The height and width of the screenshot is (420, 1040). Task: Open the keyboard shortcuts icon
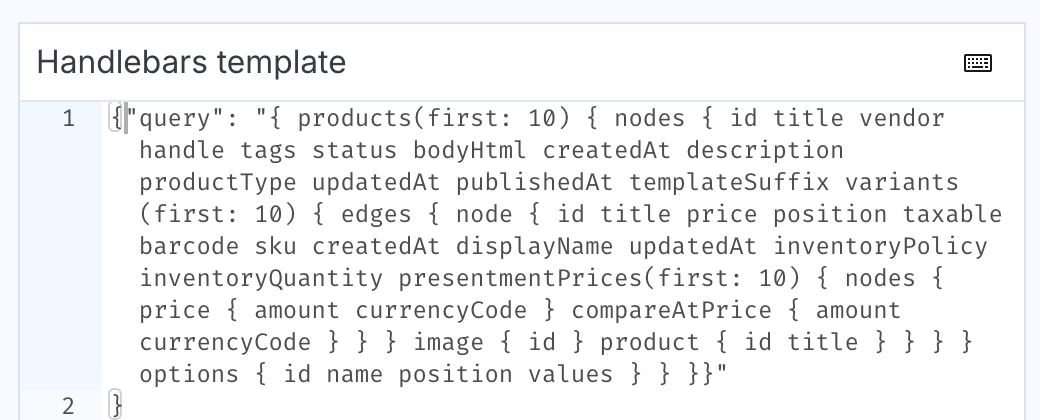click(x=977, y=62)
